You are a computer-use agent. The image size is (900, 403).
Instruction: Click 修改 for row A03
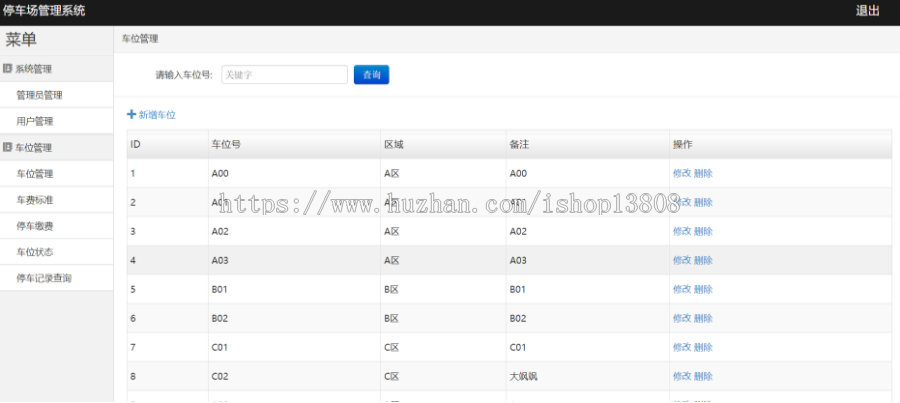pos(682,260)
